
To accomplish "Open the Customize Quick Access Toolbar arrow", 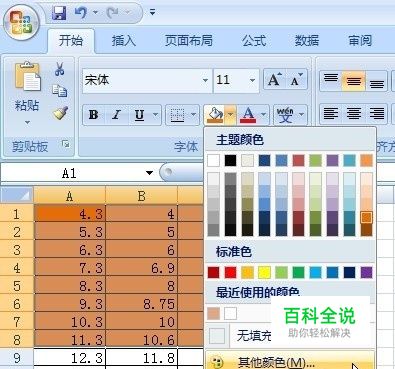I will 152,12.
